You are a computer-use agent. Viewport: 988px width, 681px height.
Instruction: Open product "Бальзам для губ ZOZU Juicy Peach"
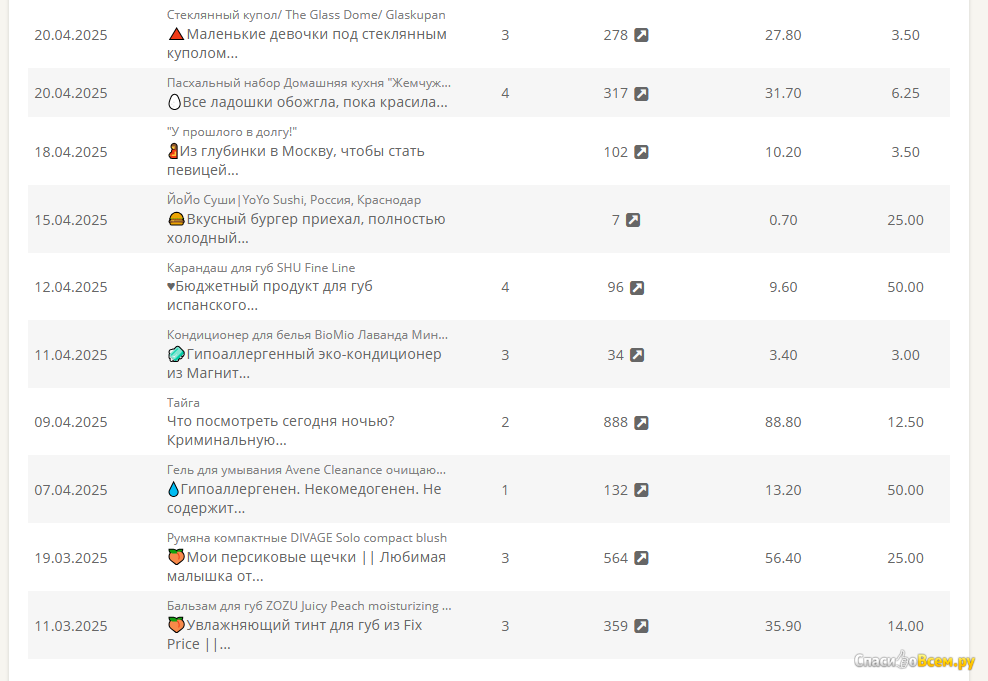click(309, 606)
